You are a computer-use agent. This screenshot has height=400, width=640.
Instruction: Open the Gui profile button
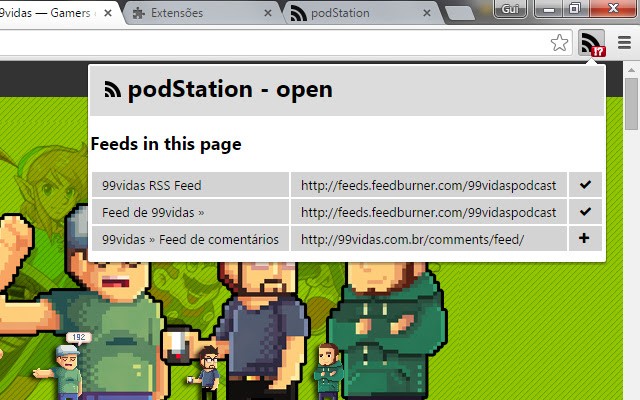(510, 9)
